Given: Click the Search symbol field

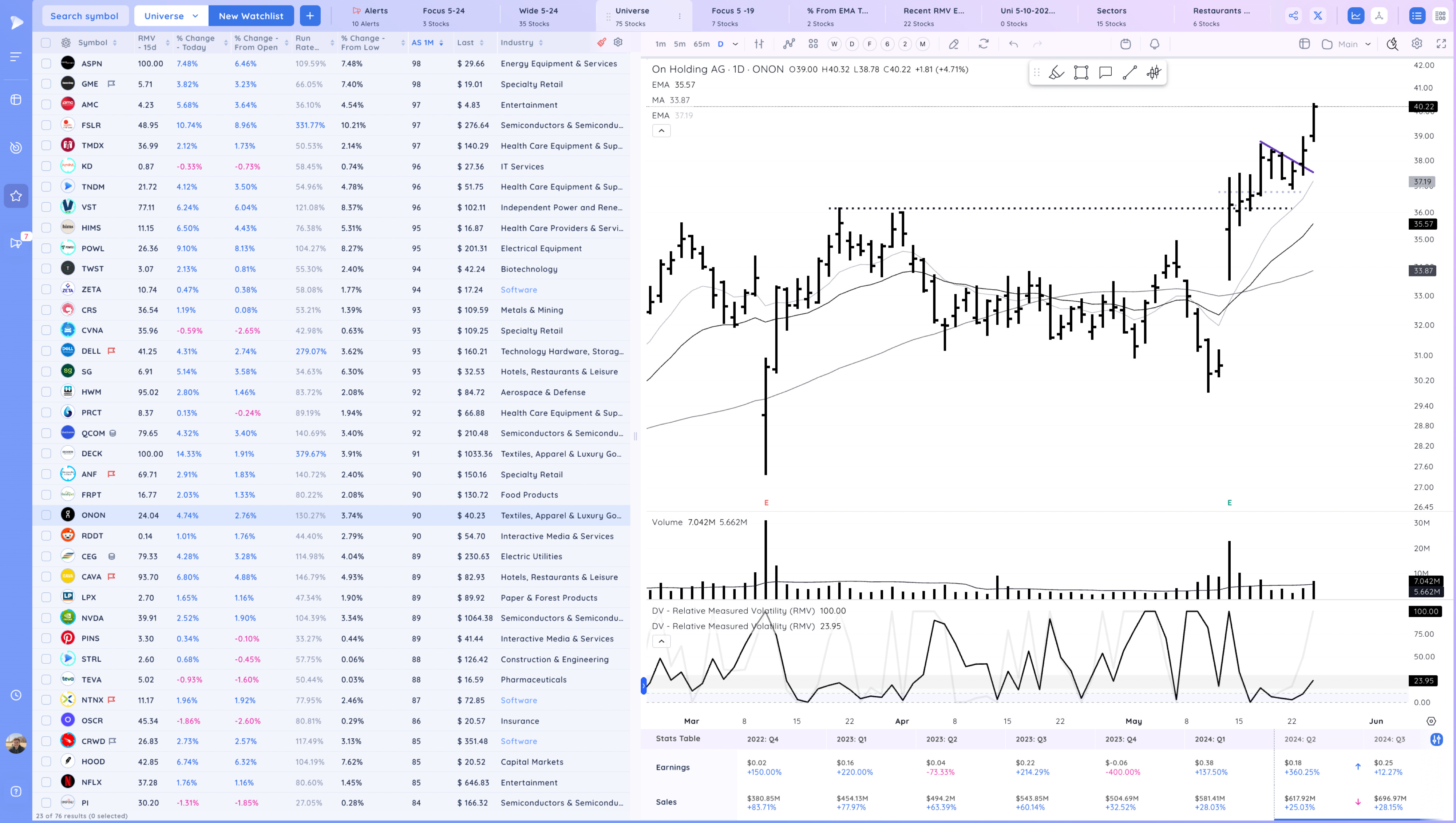Looking at the screenshot, I should pos(85,16).
